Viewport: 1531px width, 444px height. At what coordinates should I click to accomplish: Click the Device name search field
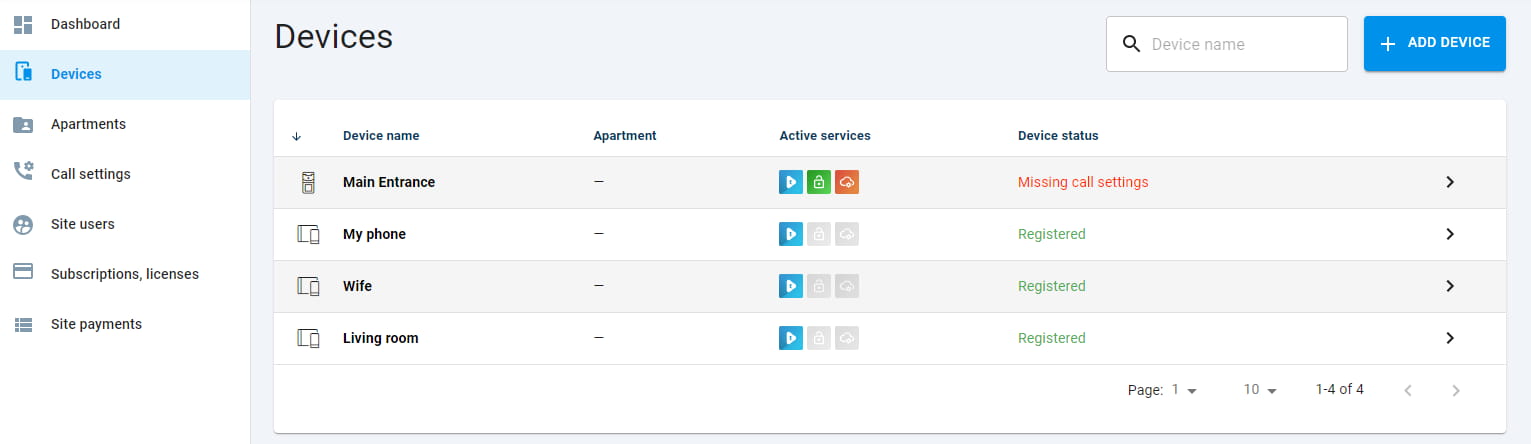click(1227, 44)
